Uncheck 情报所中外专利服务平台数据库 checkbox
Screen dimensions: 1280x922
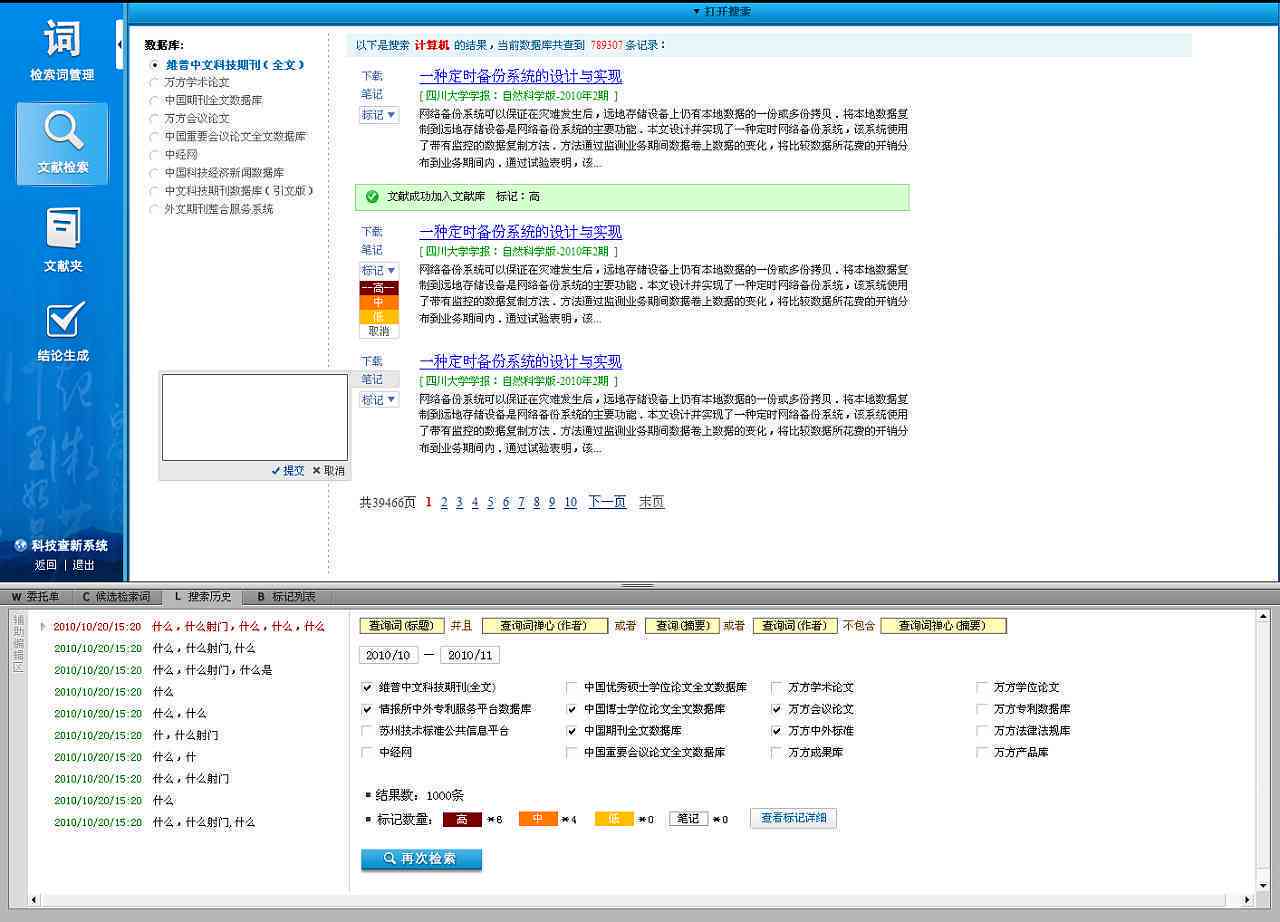coord(367,709)
